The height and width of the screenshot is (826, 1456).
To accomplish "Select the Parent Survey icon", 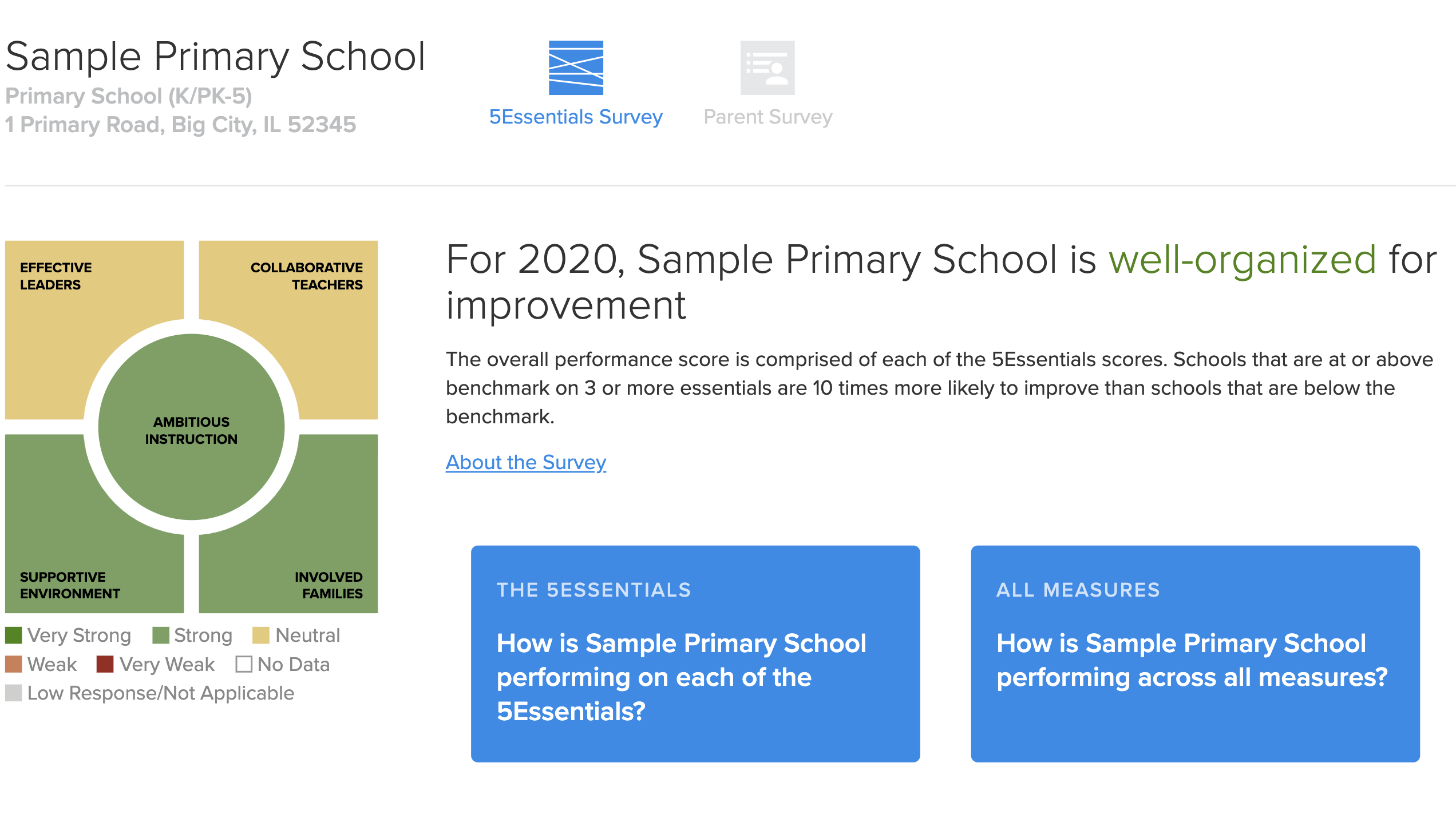I will click(767, 67).
